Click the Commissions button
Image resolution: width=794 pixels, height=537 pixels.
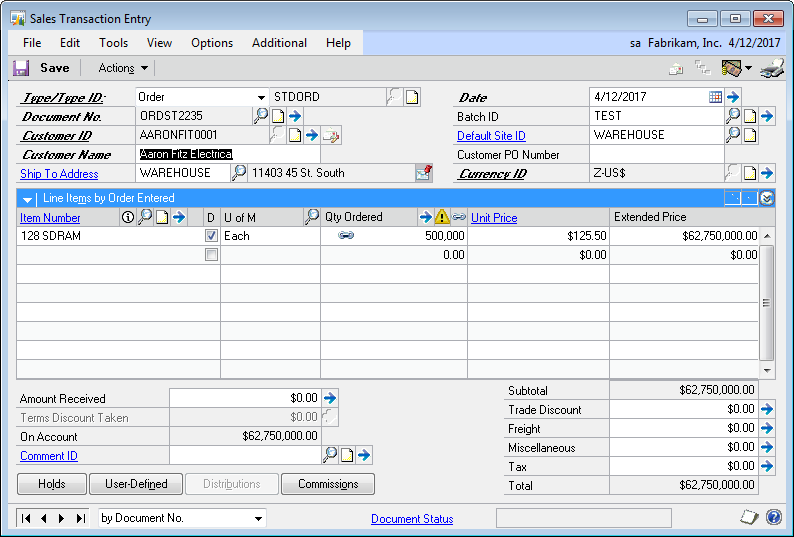[x=328, y=484]
